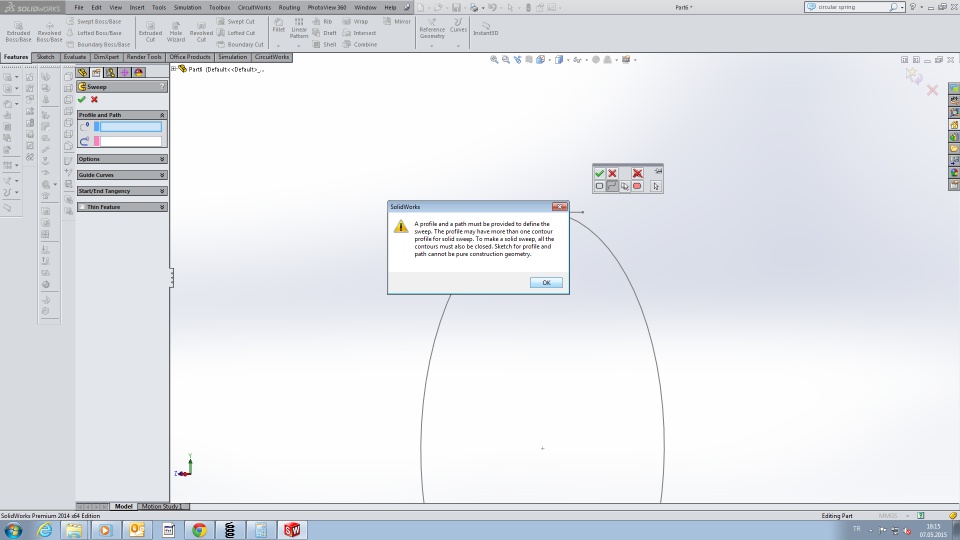Switch to the Features ribbon tab

coord(16,57)
